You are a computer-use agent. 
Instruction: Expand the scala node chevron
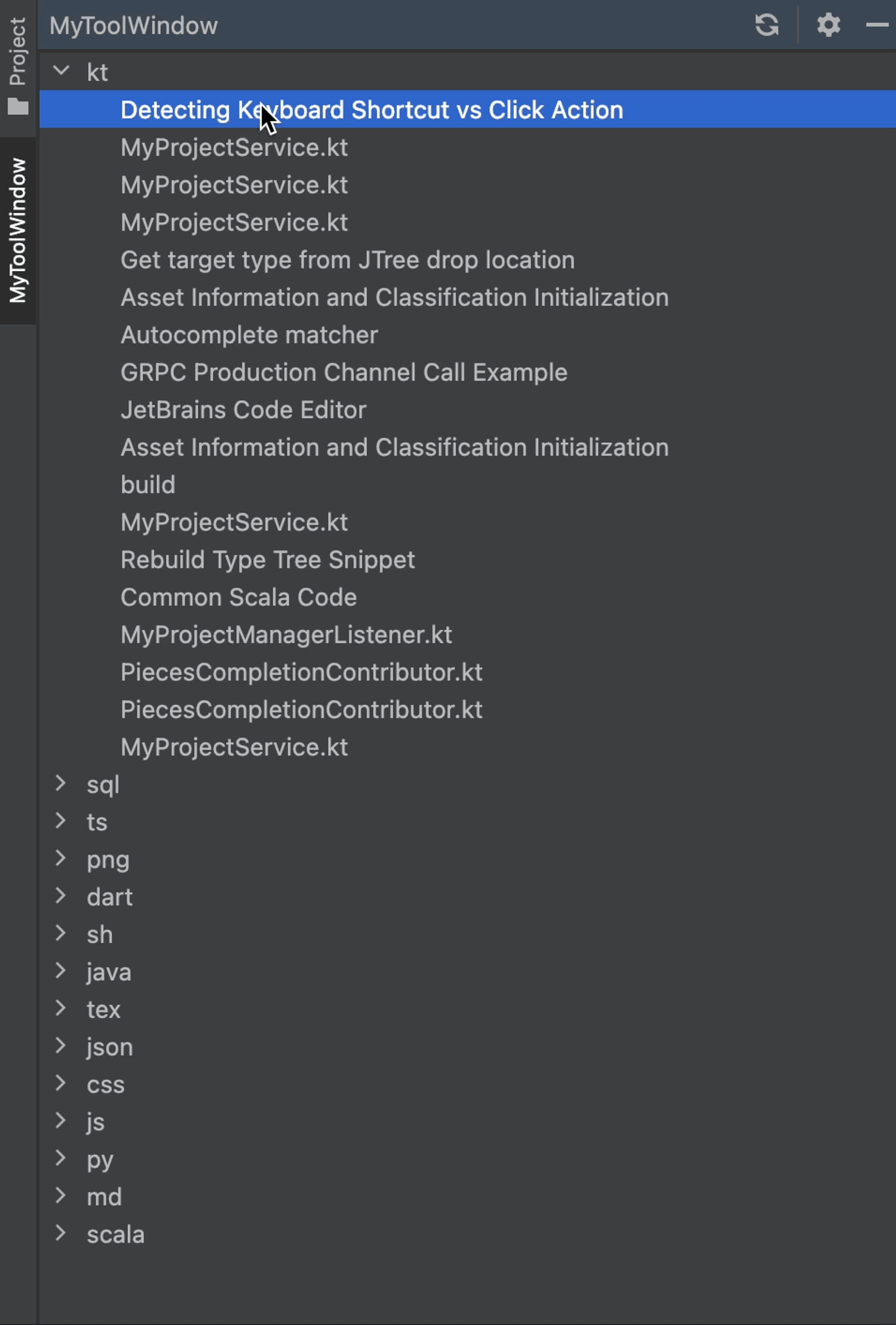tap(60, 1232)
